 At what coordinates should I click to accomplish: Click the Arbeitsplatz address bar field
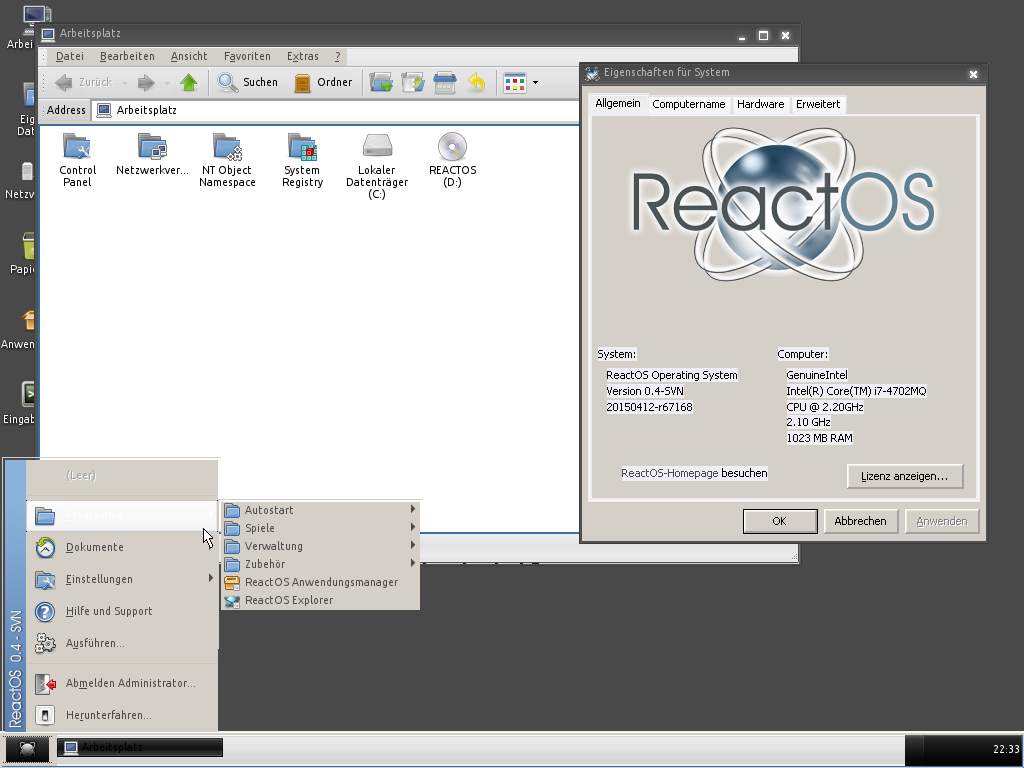pos(336,110)
